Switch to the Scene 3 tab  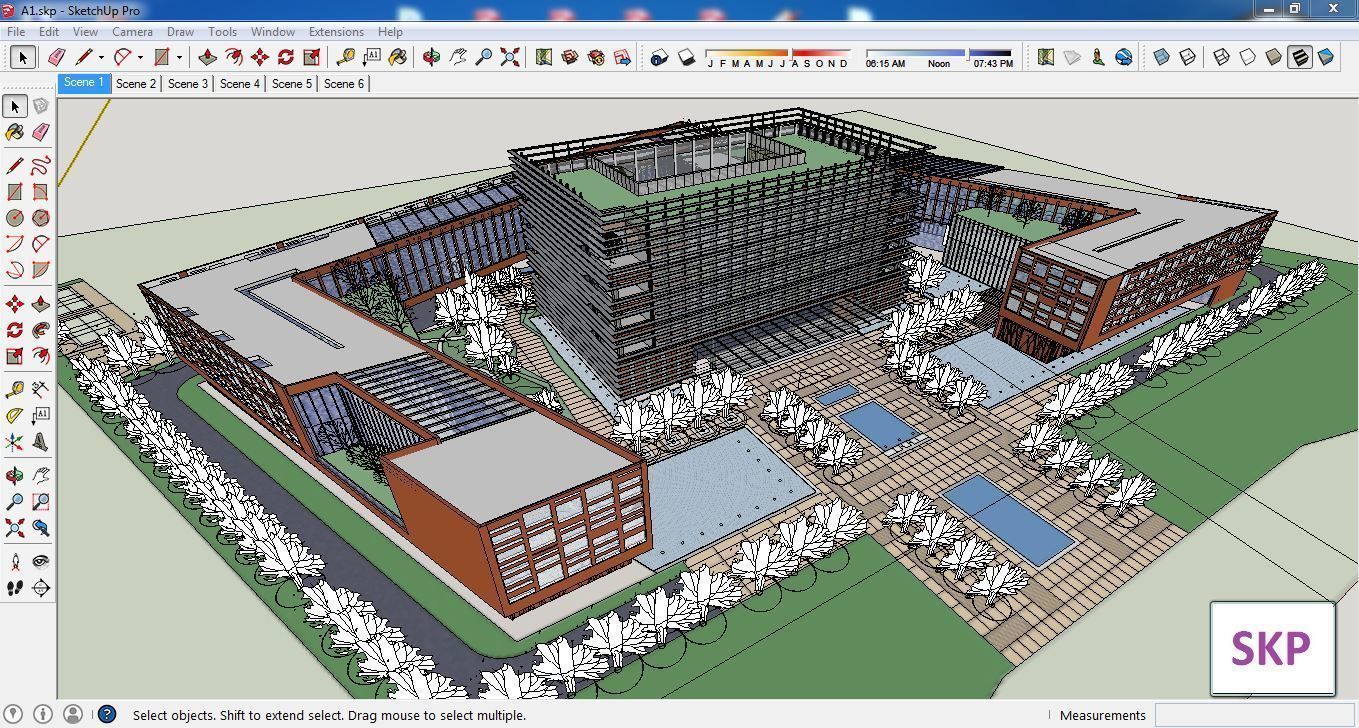click(188, 84)
